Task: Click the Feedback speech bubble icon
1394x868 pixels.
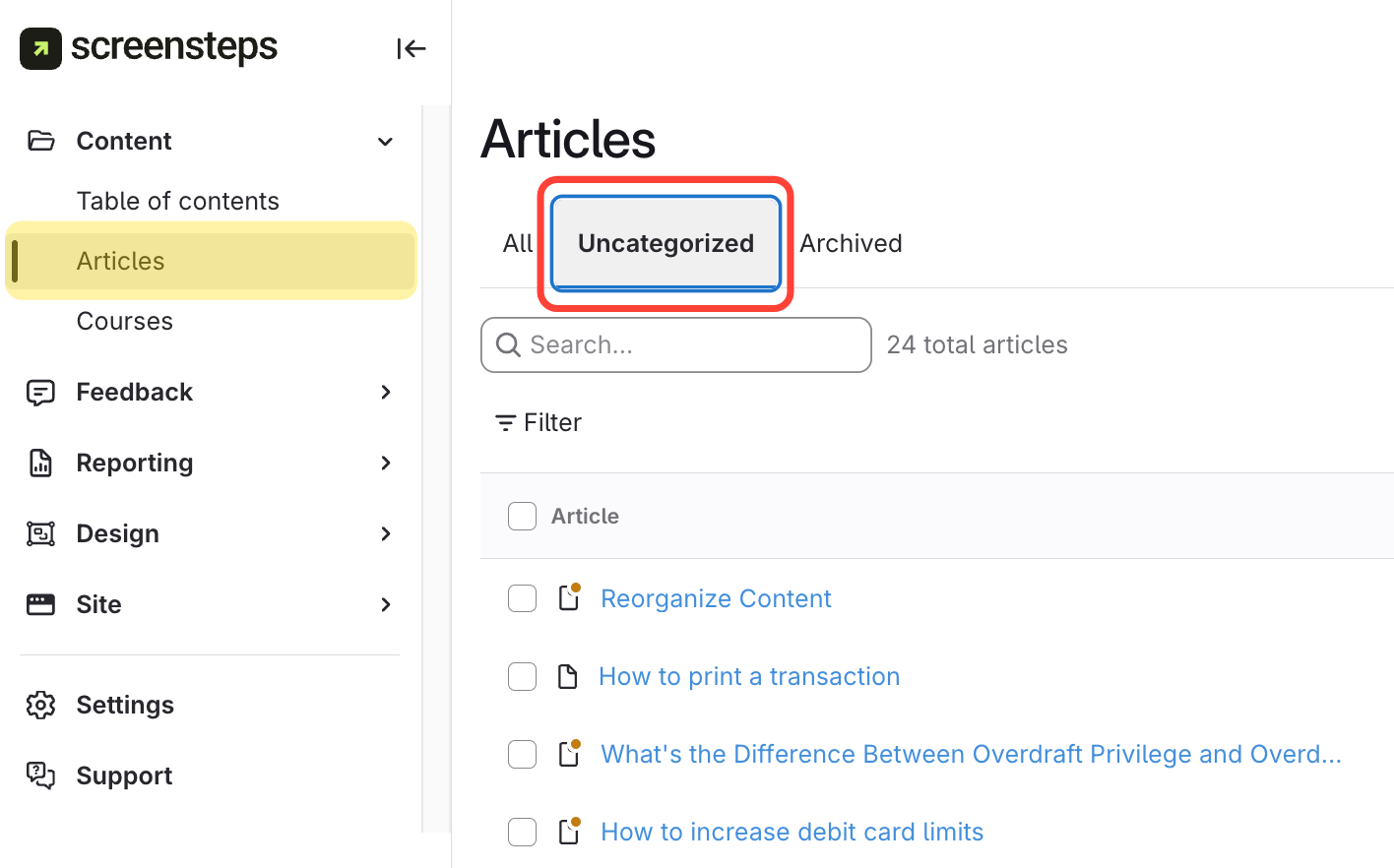Action: tap(40, 393)
